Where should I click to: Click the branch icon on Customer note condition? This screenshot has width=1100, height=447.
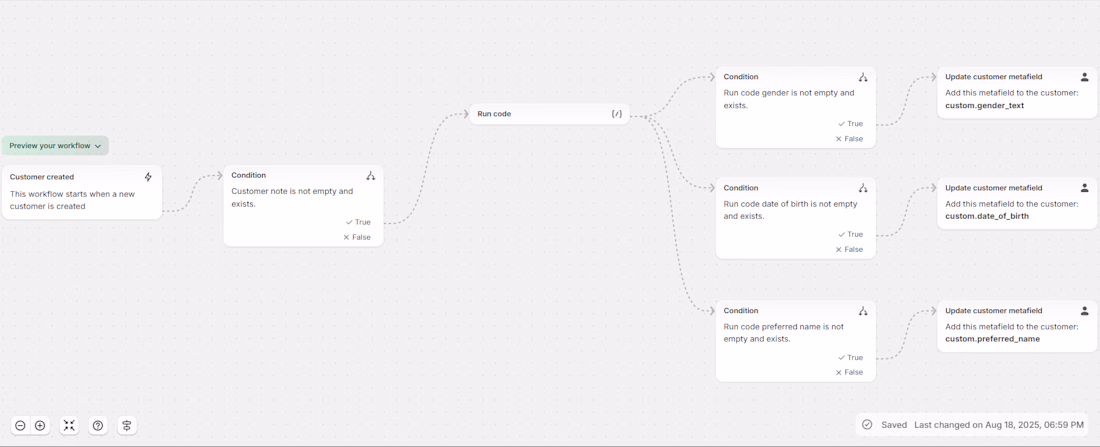coord(370,176)
